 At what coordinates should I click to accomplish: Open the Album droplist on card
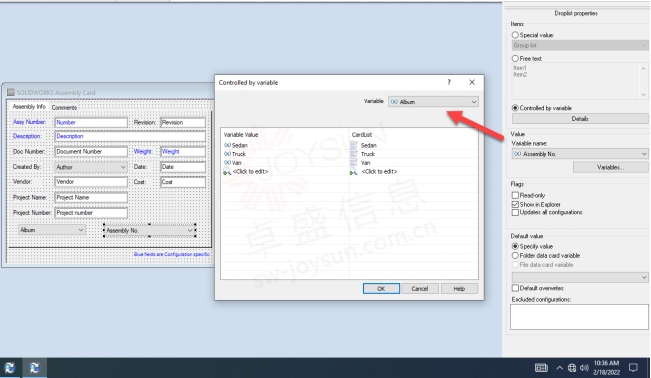(x=52, y=230)
